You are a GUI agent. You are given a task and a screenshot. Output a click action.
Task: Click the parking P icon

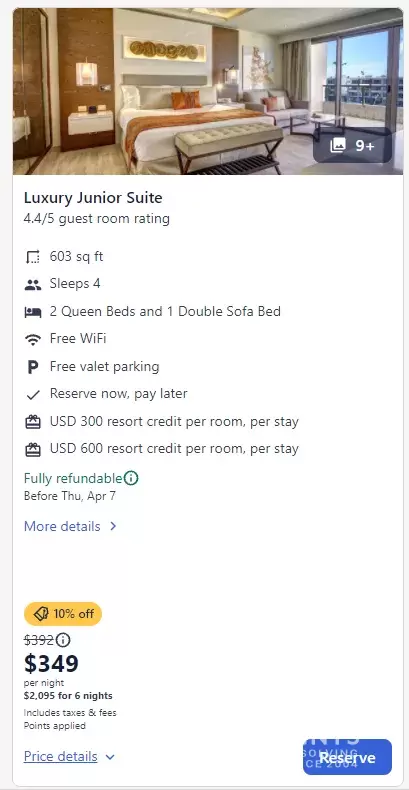[x=32, y=367]
